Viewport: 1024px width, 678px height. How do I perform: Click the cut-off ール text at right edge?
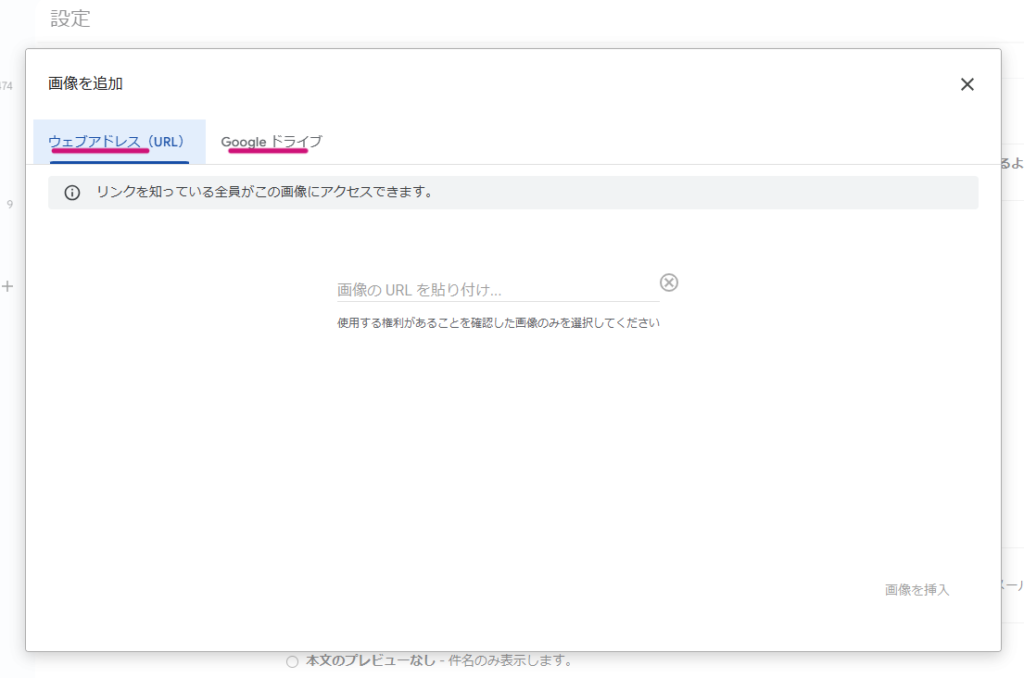click(x=1012, y=586)
